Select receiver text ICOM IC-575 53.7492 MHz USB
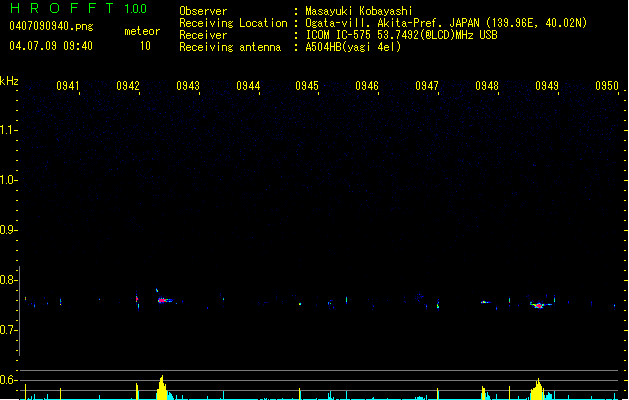Image resolution: width=629 pixels, height=400 pixels. tap(402, 35)
